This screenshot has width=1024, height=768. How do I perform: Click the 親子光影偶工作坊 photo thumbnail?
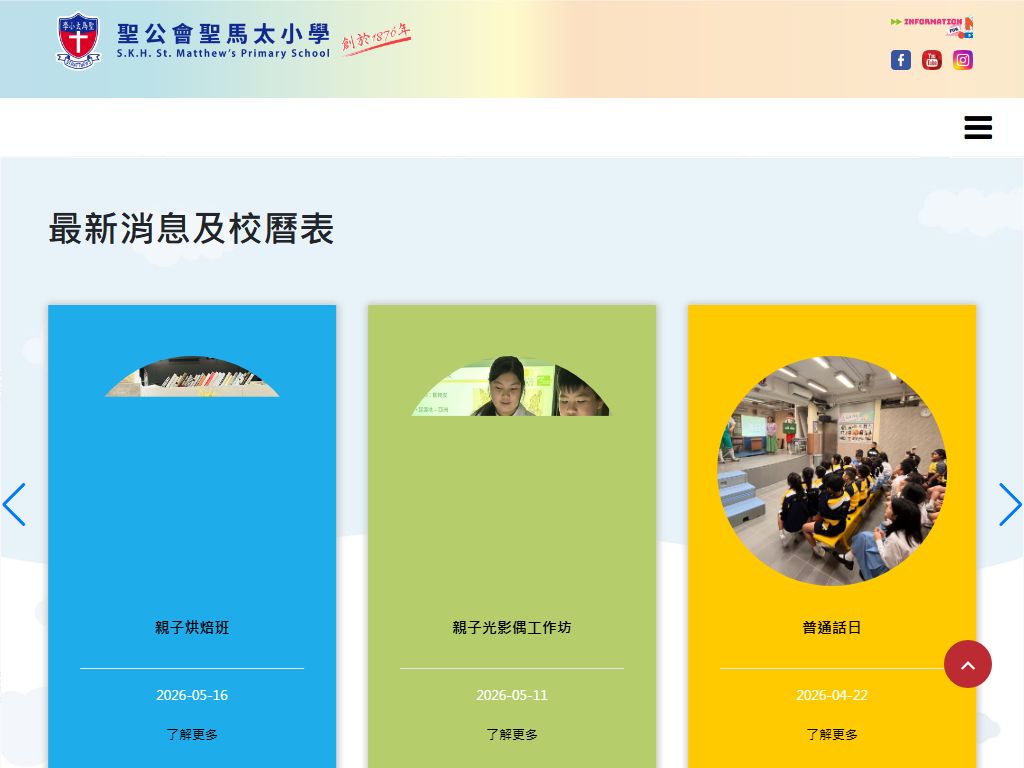coord(511,386)
